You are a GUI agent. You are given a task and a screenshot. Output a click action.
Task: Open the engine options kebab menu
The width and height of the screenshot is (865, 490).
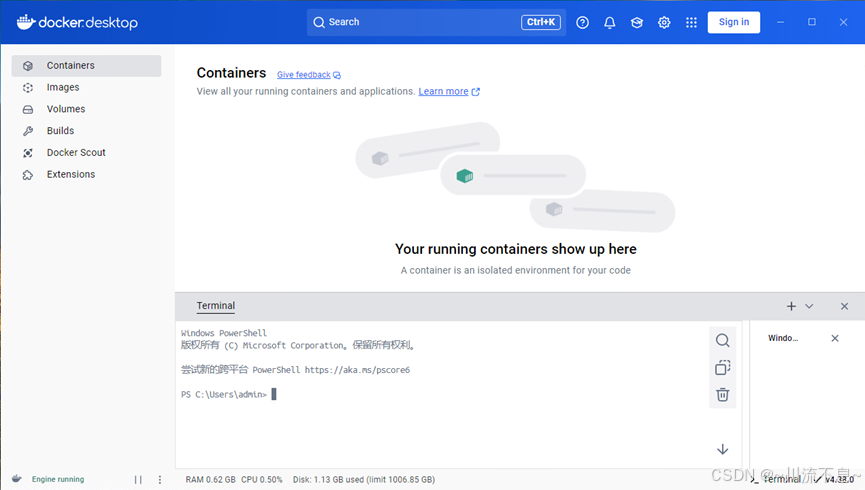pyautogui.click(x=160, y=480)
